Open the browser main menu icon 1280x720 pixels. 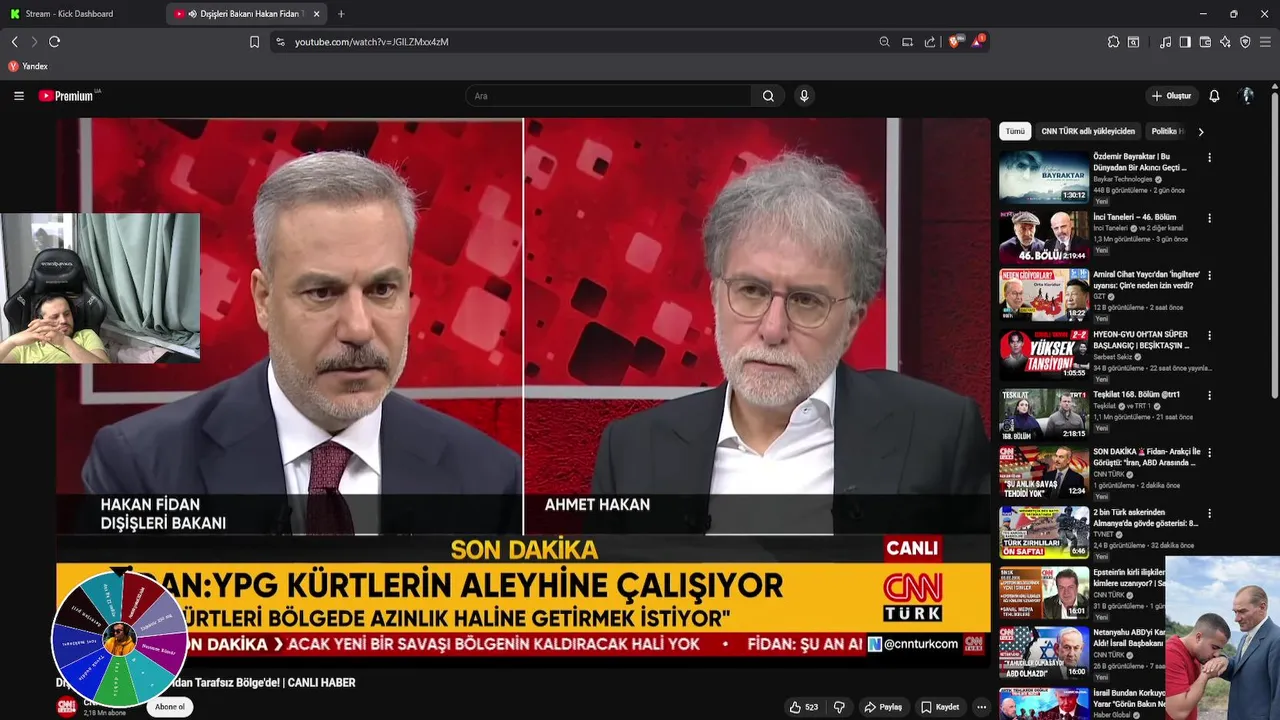tap(1265, 42)
